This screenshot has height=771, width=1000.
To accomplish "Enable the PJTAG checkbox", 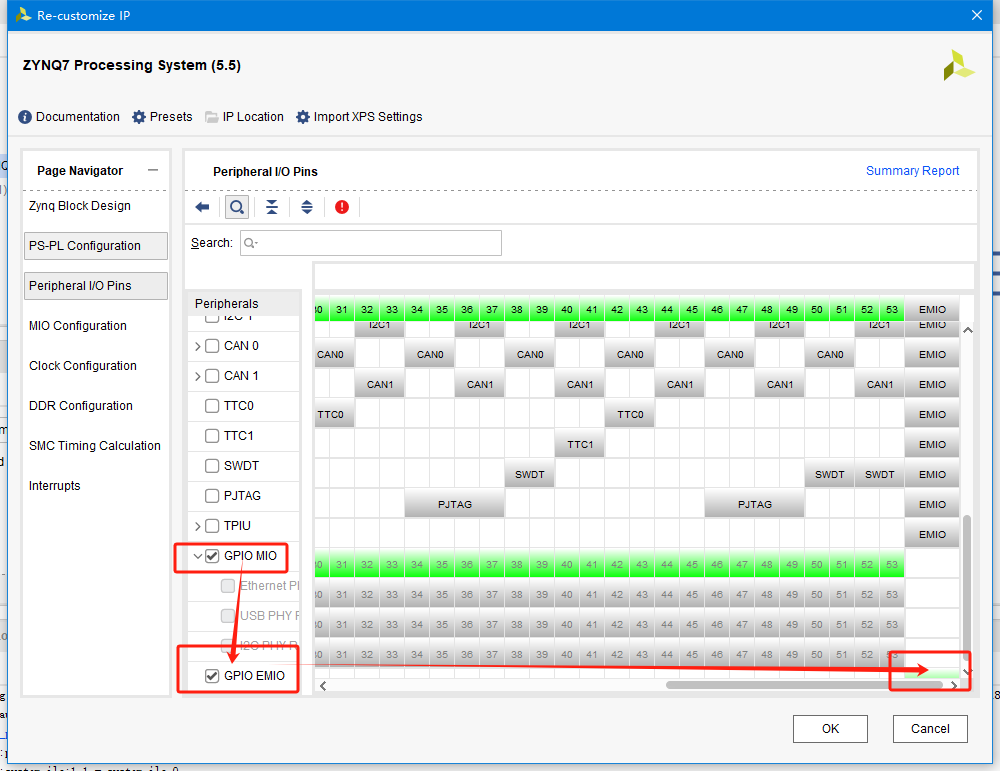I will tap(212, 496).
